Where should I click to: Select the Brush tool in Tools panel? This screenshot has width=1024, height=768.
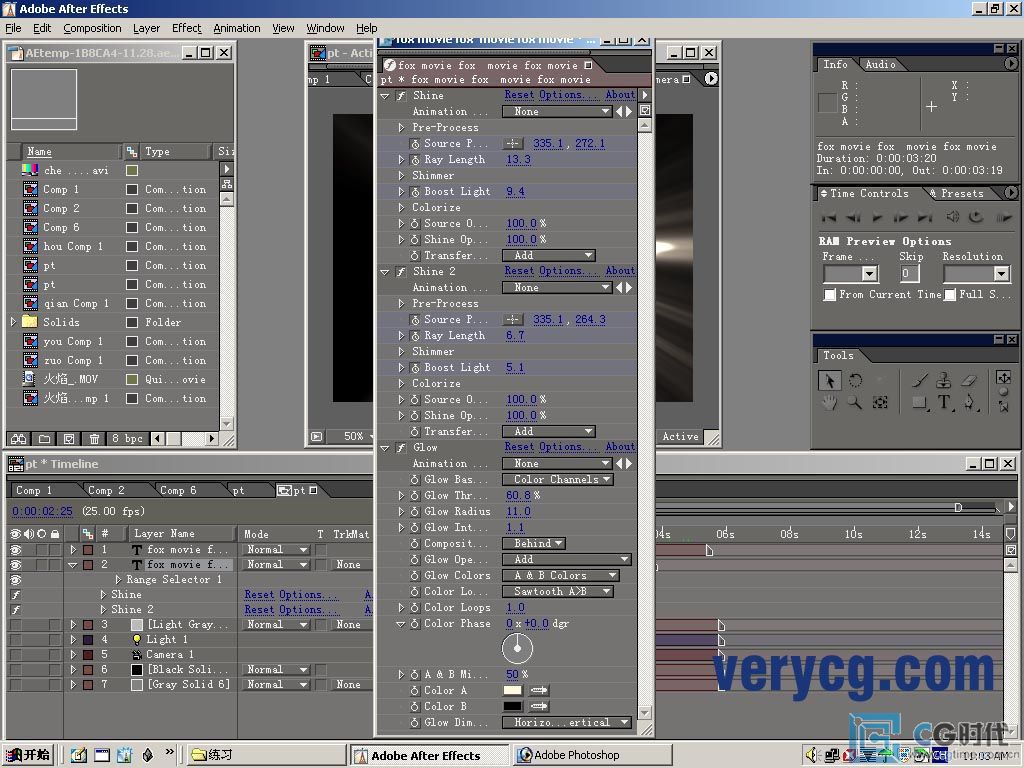920,380
